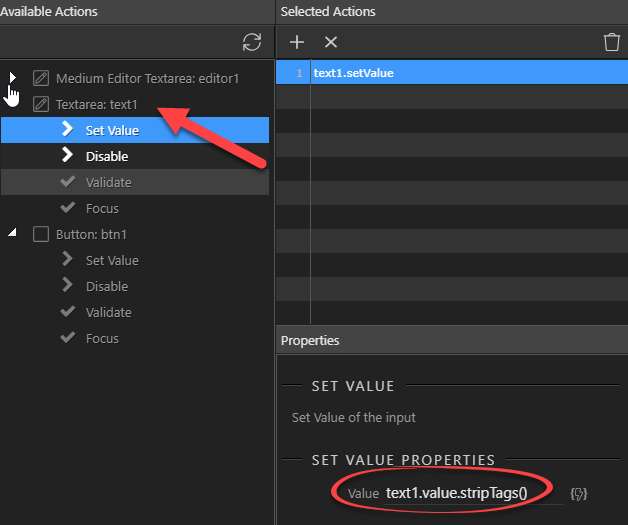Viewport: 628px width, 525px height.
Task: Expand the Medium Editor Textarea editor1 node
Action: click(12, 78)
